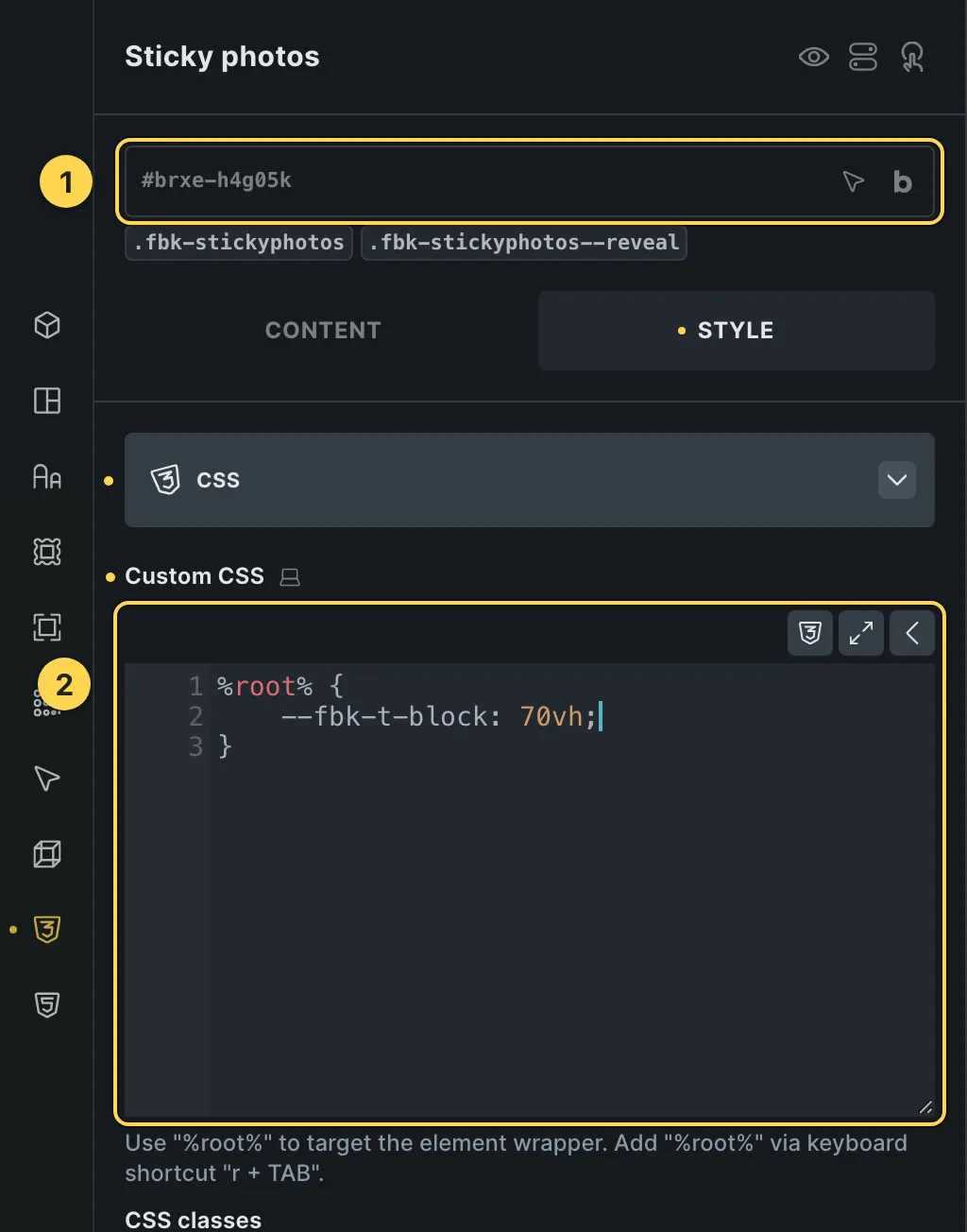Open the HTML5 shield sidebar icon
Screen dimensions: 967x1232
tap(47, 1005)
